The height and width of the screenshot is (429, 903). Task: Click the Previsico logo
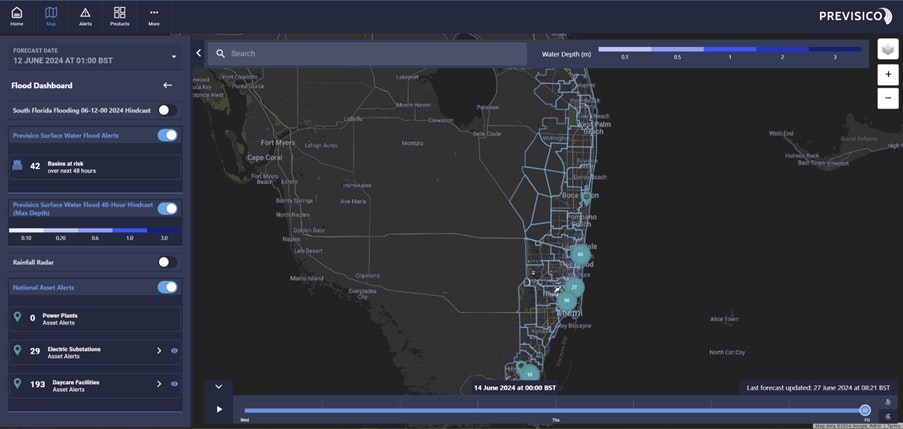(x=855, y=16)
